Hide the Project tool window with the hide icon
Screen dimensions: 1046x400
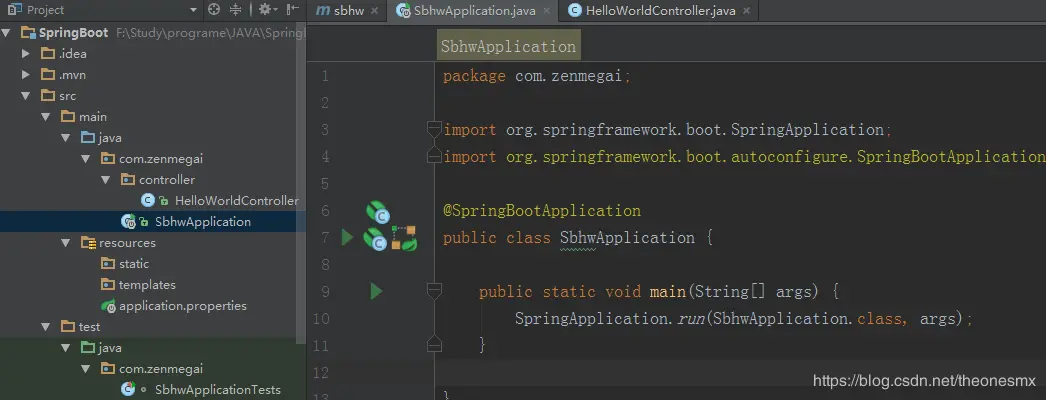click(x=292, y=9)
